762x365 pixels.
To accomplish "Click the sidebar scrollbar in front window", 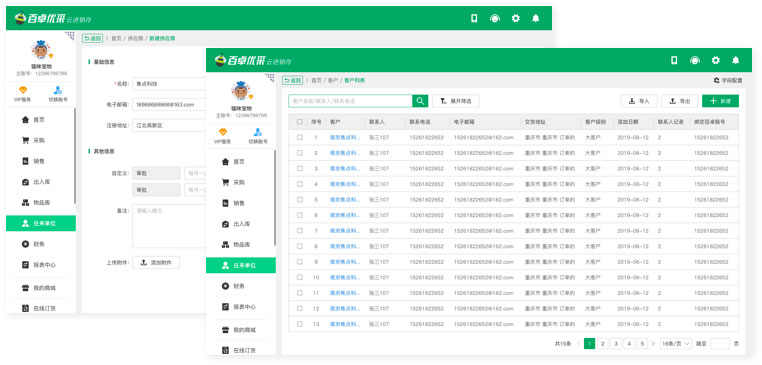I will coord(275,197).
